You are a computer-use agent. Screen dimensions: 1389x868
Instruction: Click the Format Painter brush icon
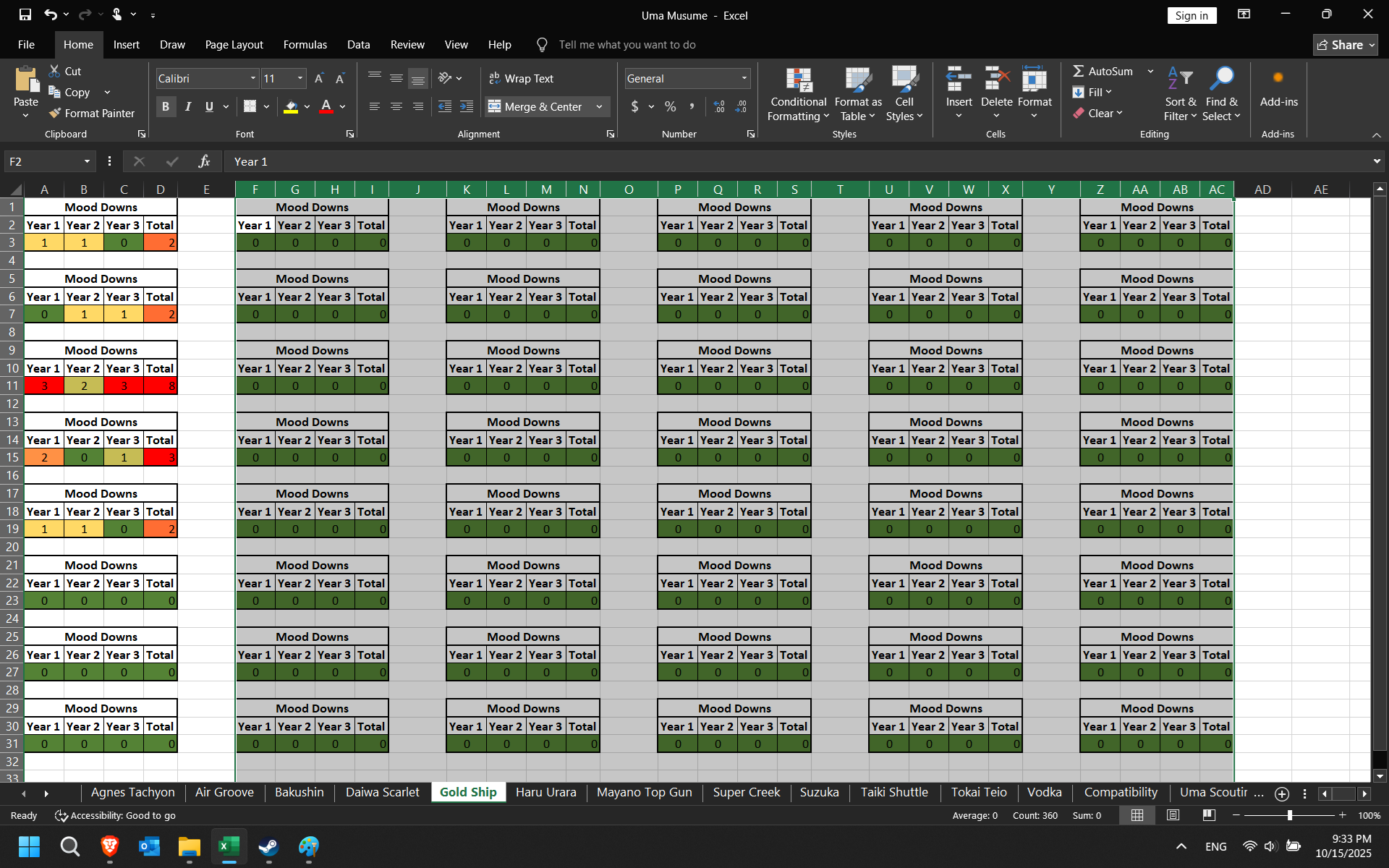55,113
